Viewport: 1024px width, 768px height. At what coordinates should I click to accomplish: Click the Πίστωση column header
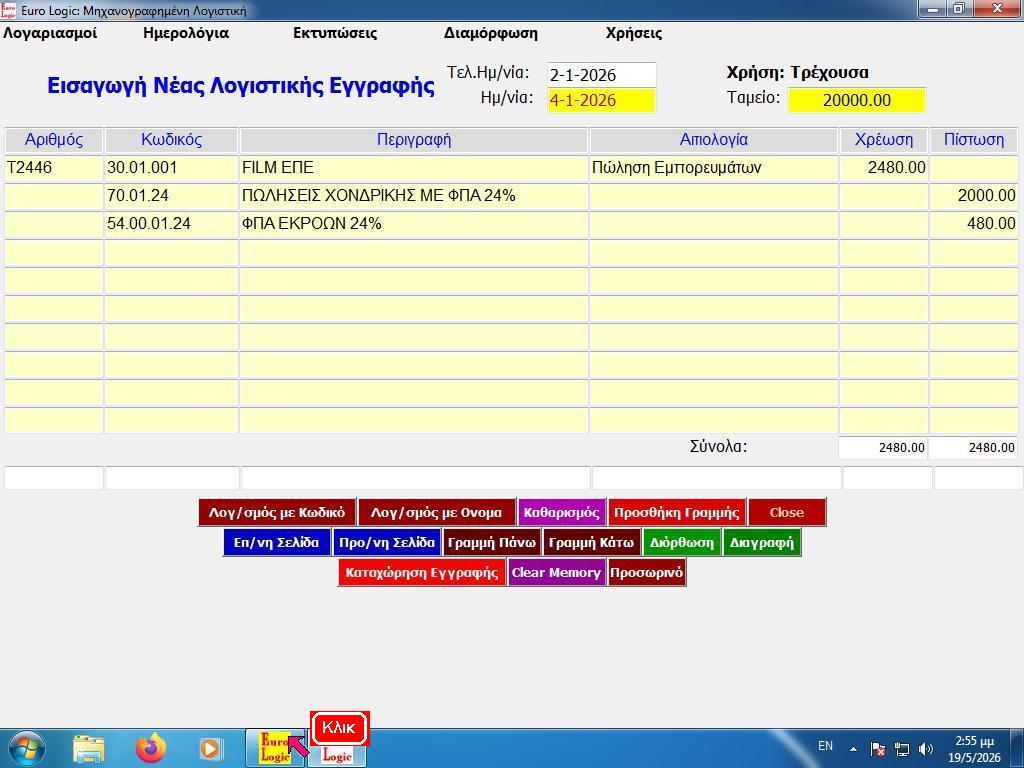point(974,140)
